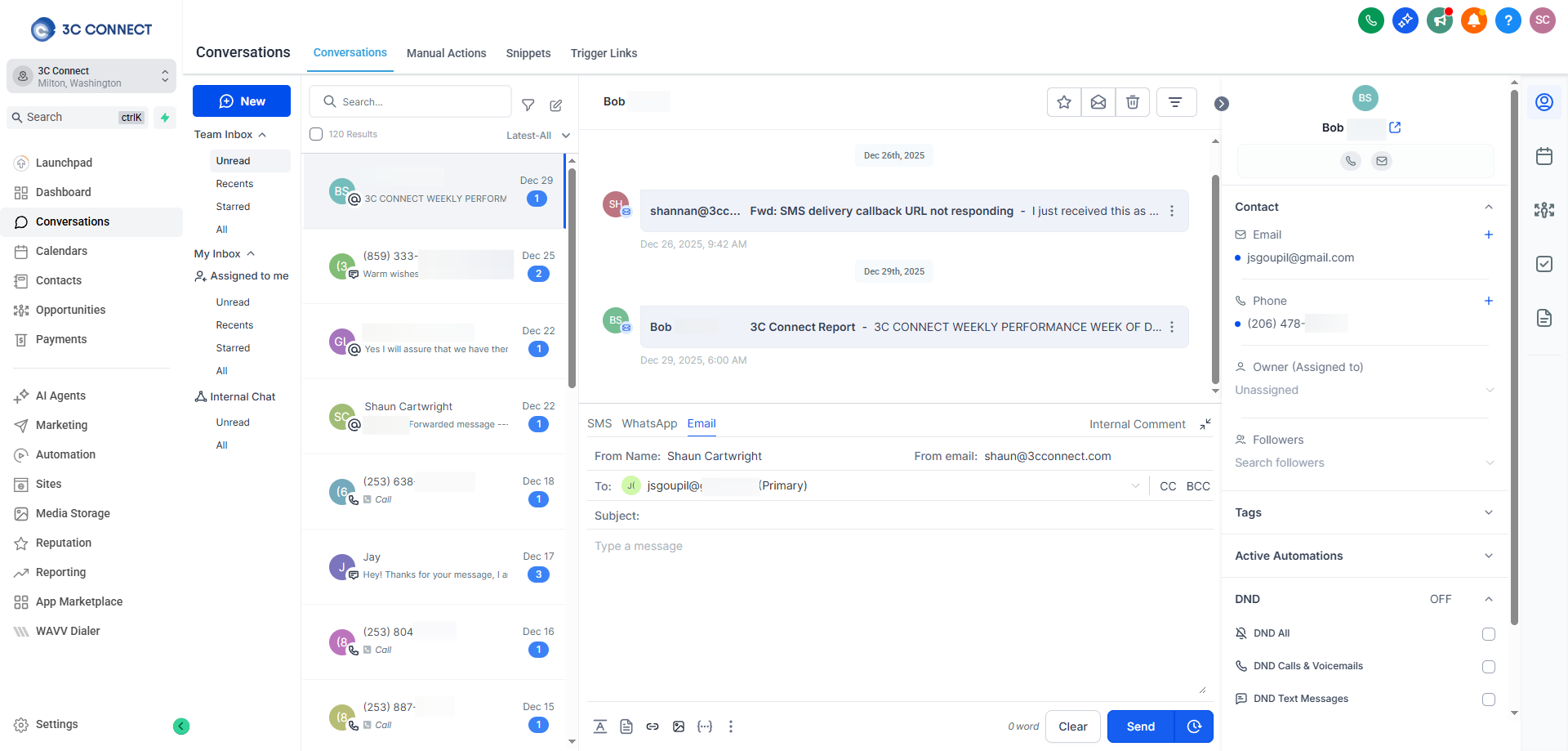Open the Latest-All sort dropdown

coord(537,136)
